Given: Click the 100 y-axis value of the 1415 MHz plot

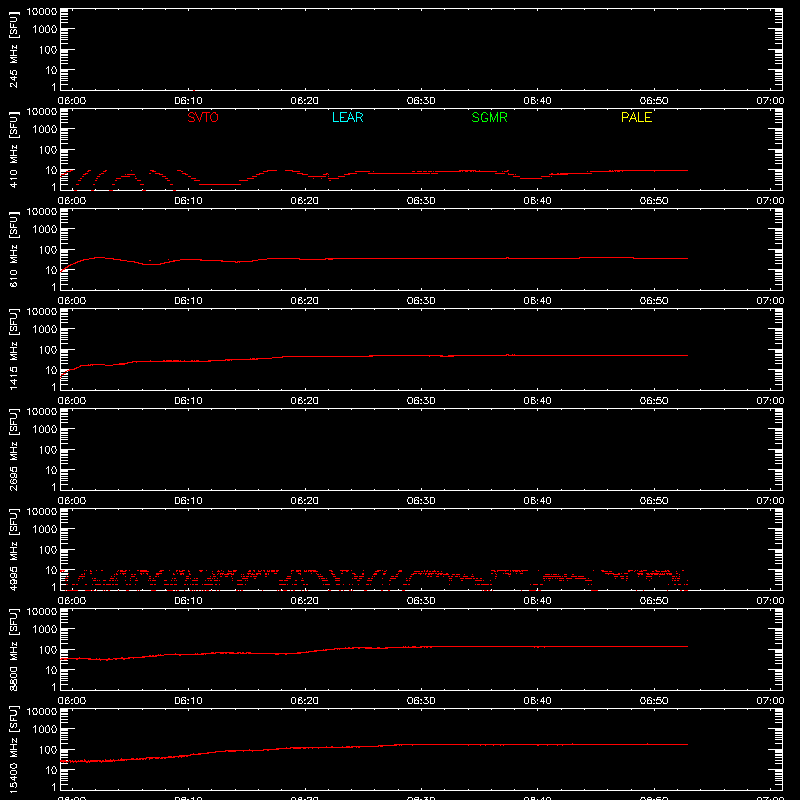Looking at the screenshot, I should click(49, 350).
